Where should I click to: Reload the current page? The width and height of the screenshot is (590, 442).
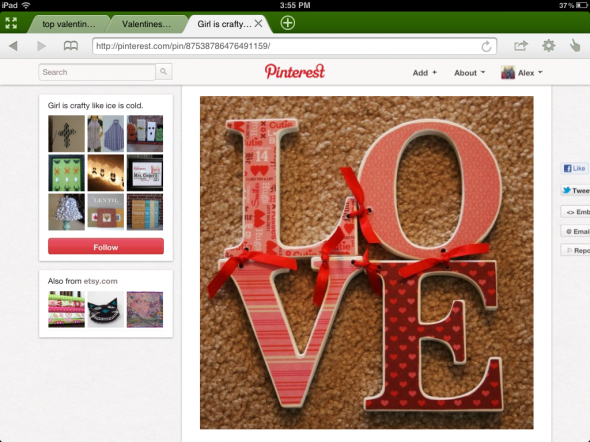pos(486,46)
